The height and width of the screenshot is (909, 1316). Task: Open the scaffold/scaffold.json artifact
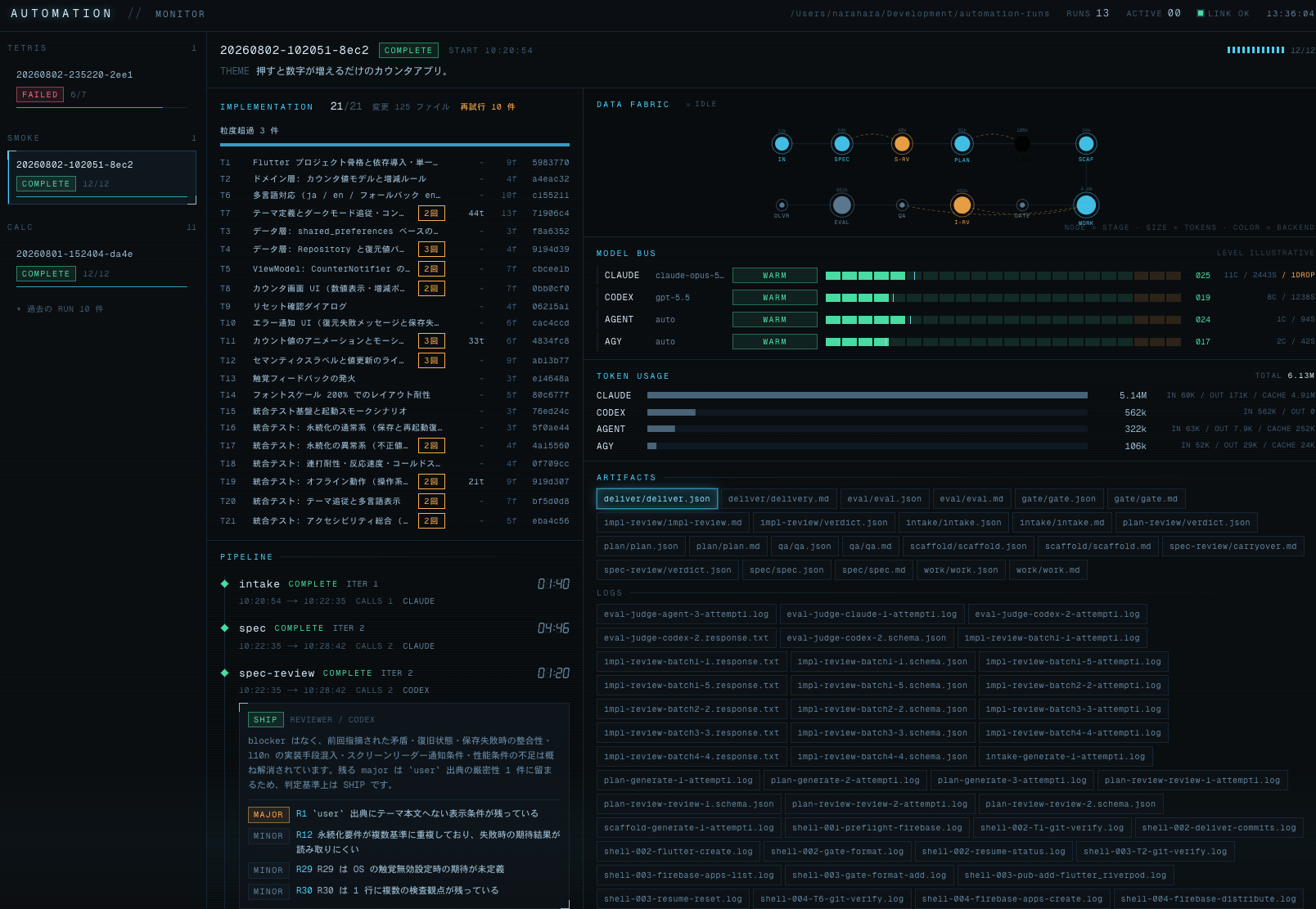968,547
